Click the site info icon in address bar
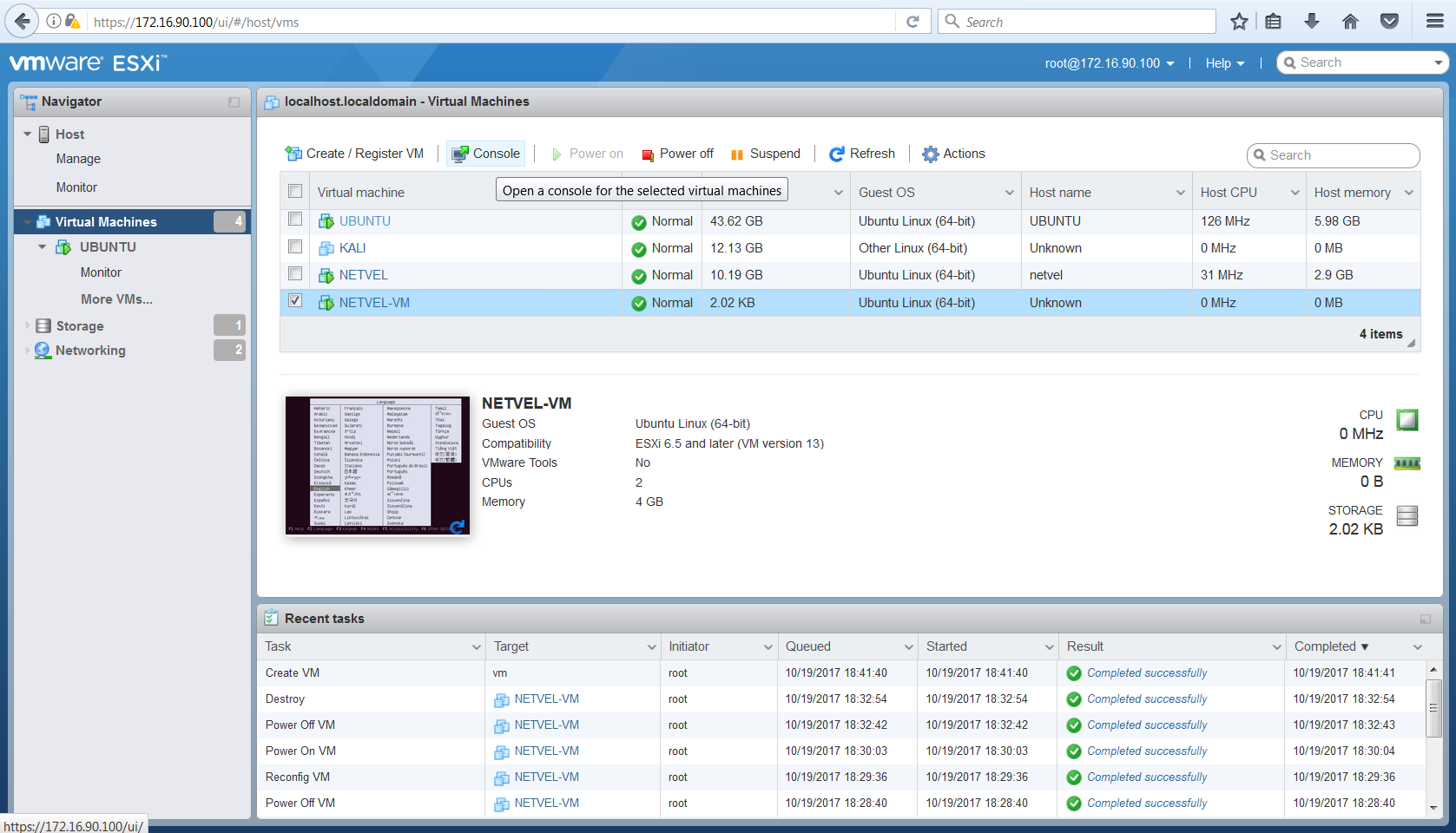 (54, 22)
